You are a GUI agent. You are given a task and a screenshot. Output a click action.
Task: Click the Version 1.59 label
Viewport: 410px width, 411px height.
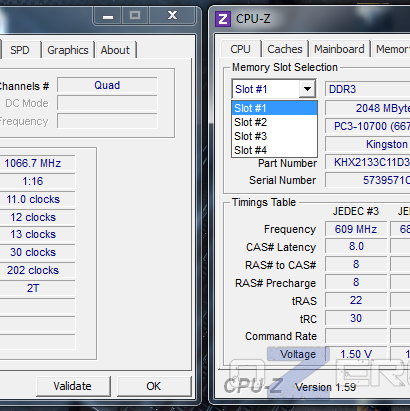coord(325,387)
